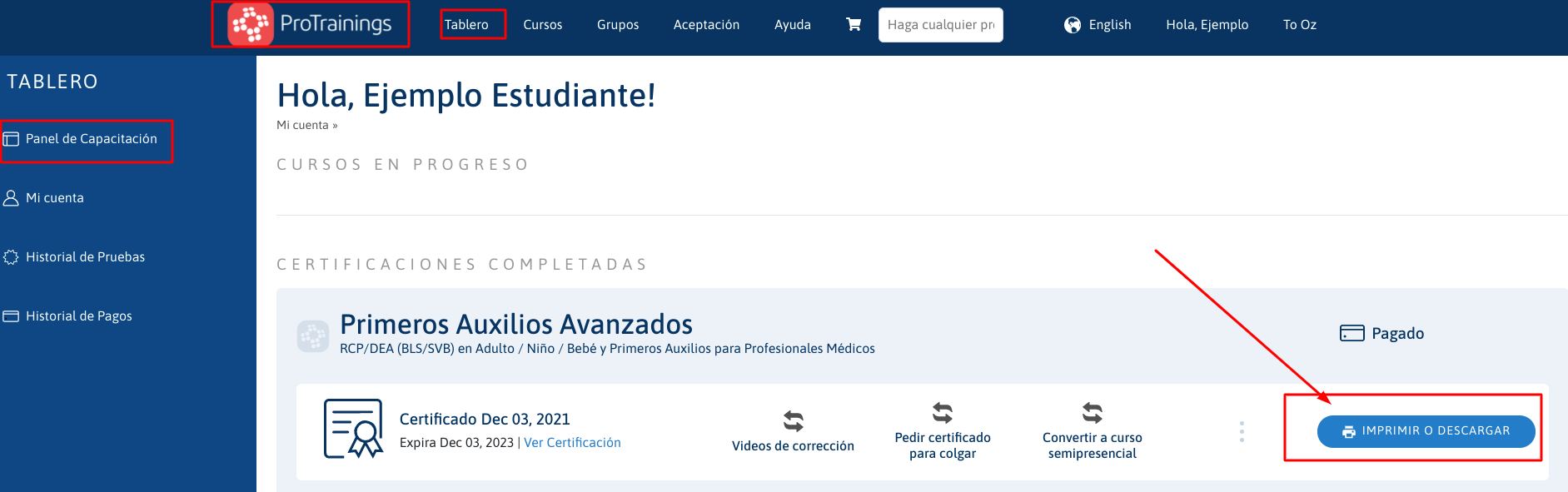Click the Imprimir o Descargar button
Screen dimensions: 1568x492
(x=1426, y=431)
